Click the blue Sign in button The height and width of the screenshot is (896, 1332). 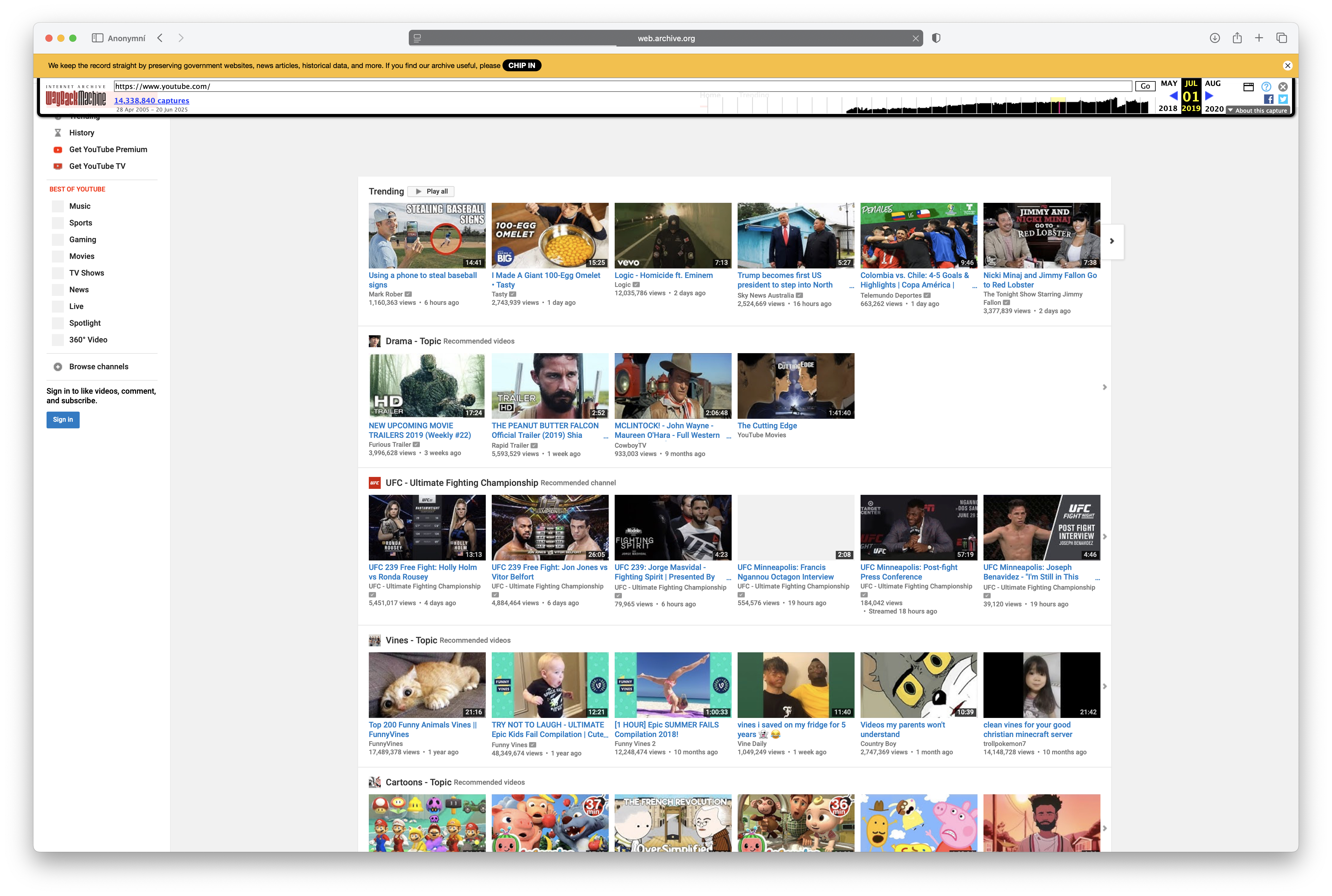pyautogui.click(x=63, y=419)
